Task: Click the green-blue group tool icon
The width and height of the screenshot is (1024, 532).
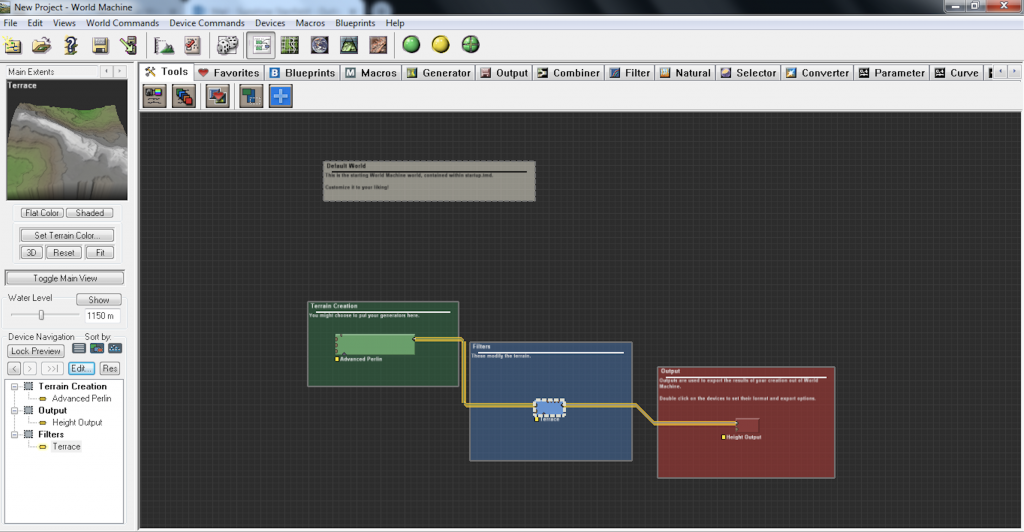Action: tap(251, 96)
